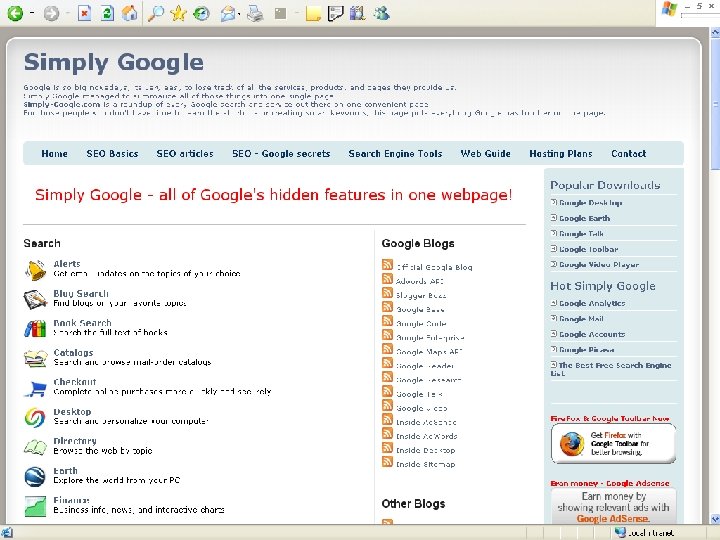Open Google Accounts under Hot Simply Google
Viewport: 720px width, 540px height.
pyautogui.click(x=592, y=334)
